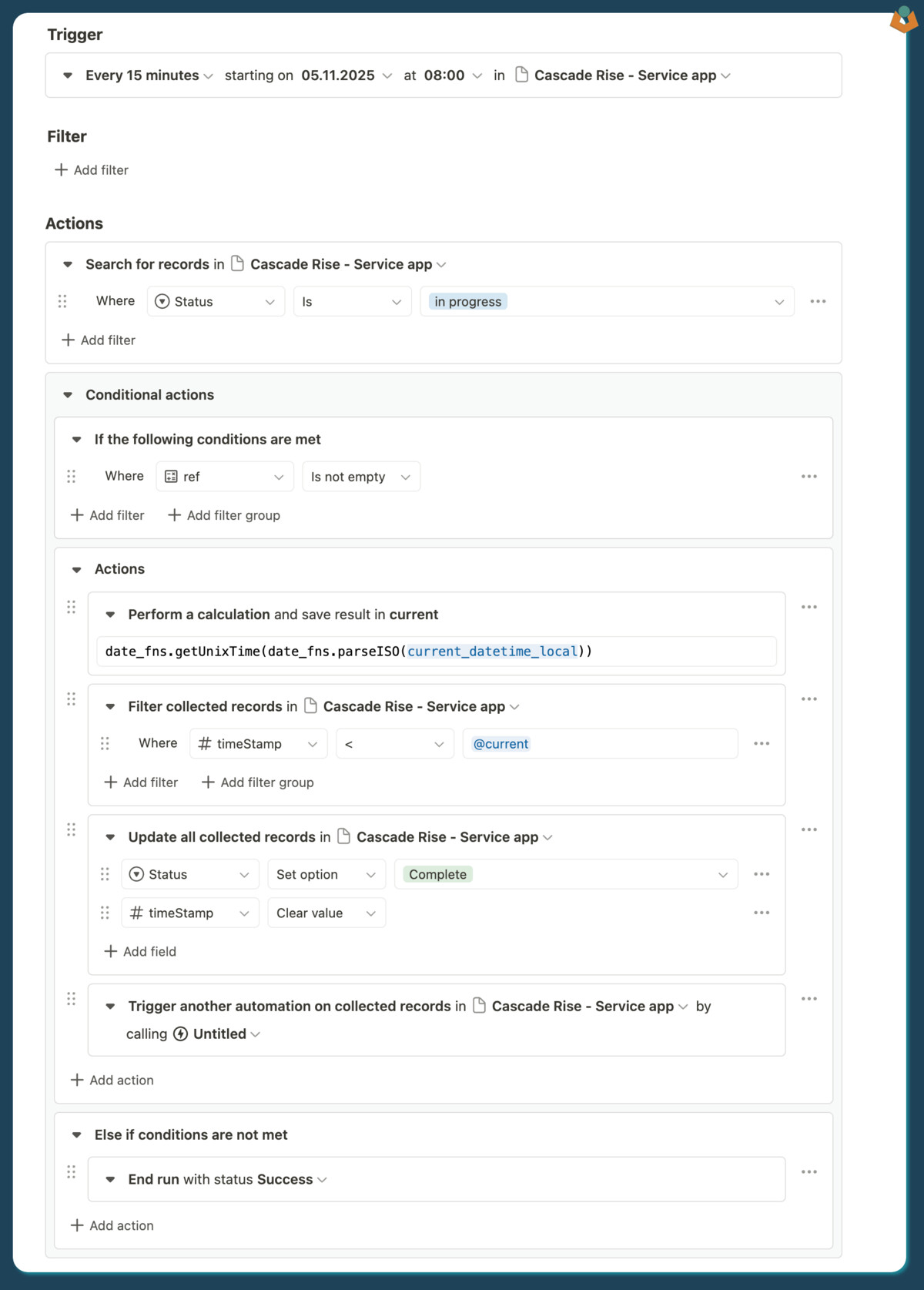Collapse the Search for records action
This screenshot has height=1290, width=924.
click(x=68, y=264)
